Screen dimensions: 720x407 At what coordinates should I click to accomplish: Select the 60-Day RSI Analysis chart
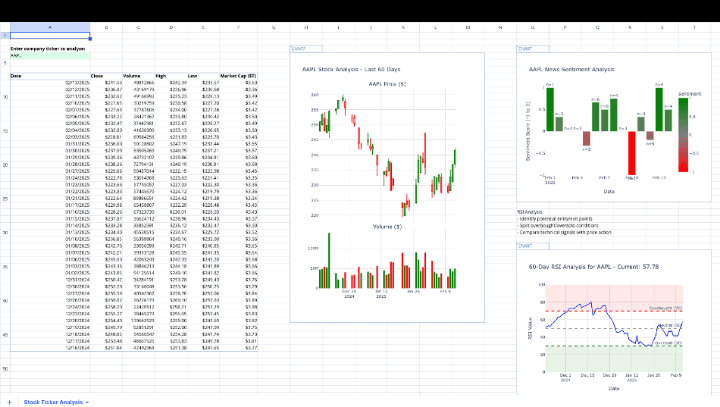click(614, 322)
